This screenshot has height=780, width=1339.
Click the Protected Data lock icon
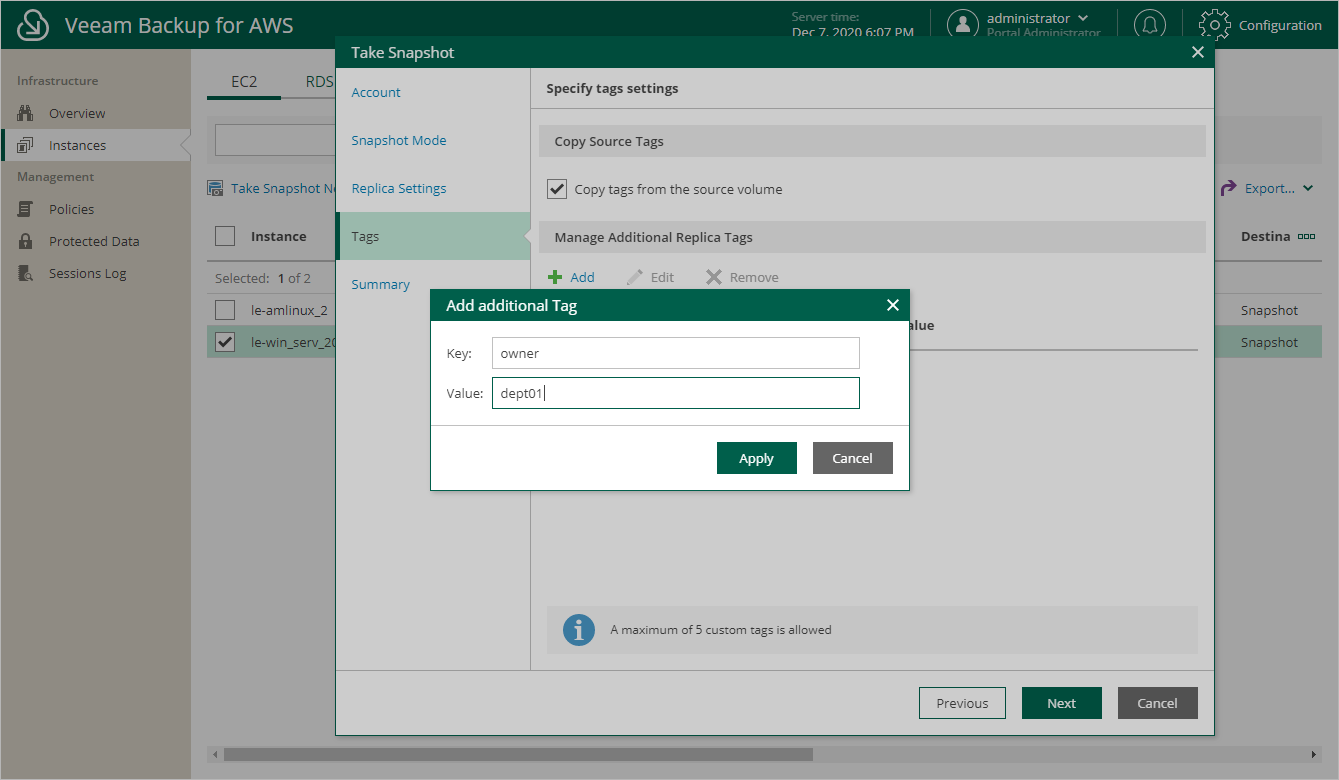tap(26, 241)
